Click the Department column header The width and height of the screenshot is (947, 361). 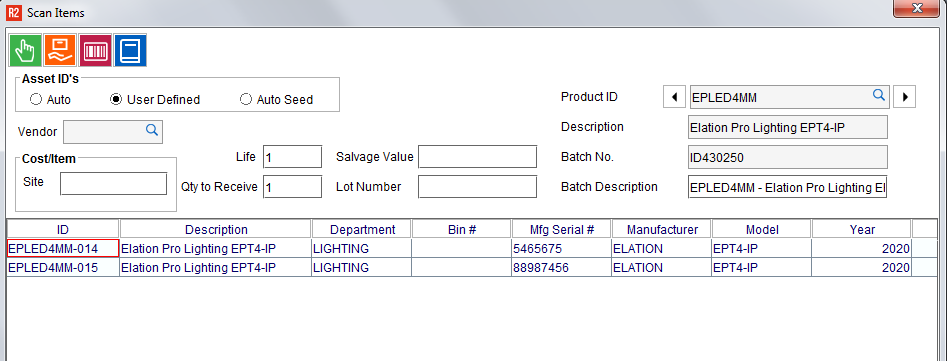click(x=362, y=229)
